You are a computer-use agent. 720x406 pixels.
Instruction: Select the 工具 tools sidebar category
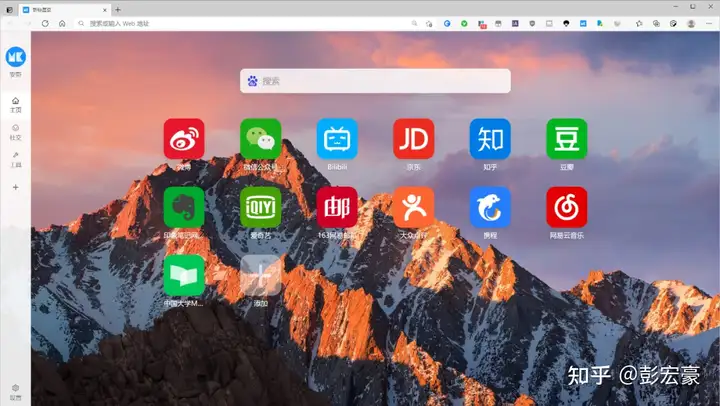coord(16,160)
